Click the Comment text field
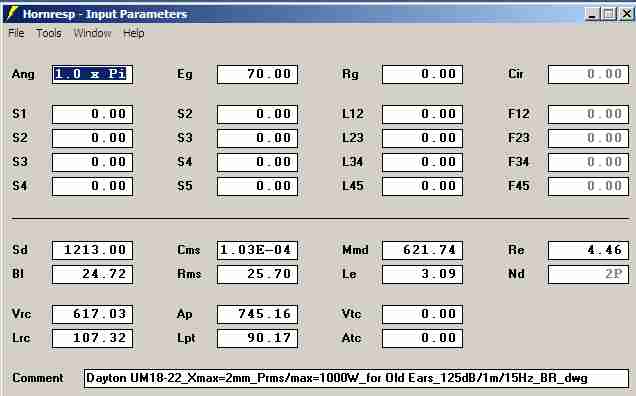Viewport: 636px width, 396px height. coord(356,378)
